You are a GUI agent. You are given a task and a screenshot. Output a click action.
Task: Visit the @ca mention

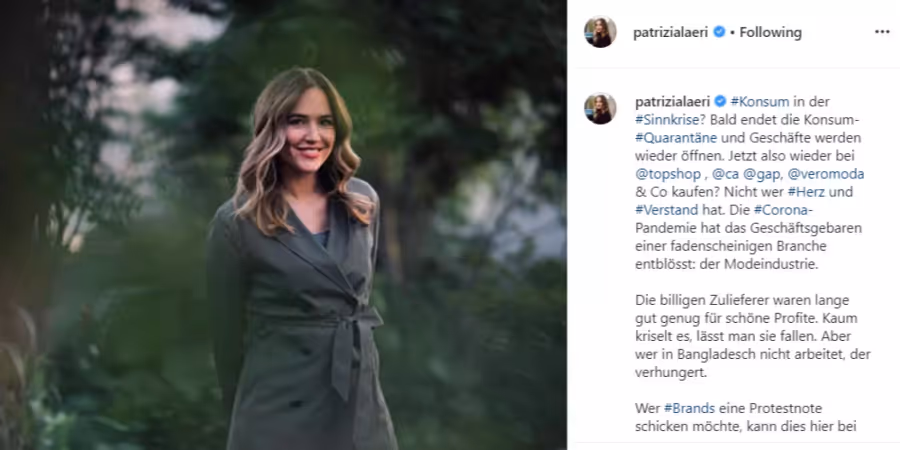(x=726, y=174)
